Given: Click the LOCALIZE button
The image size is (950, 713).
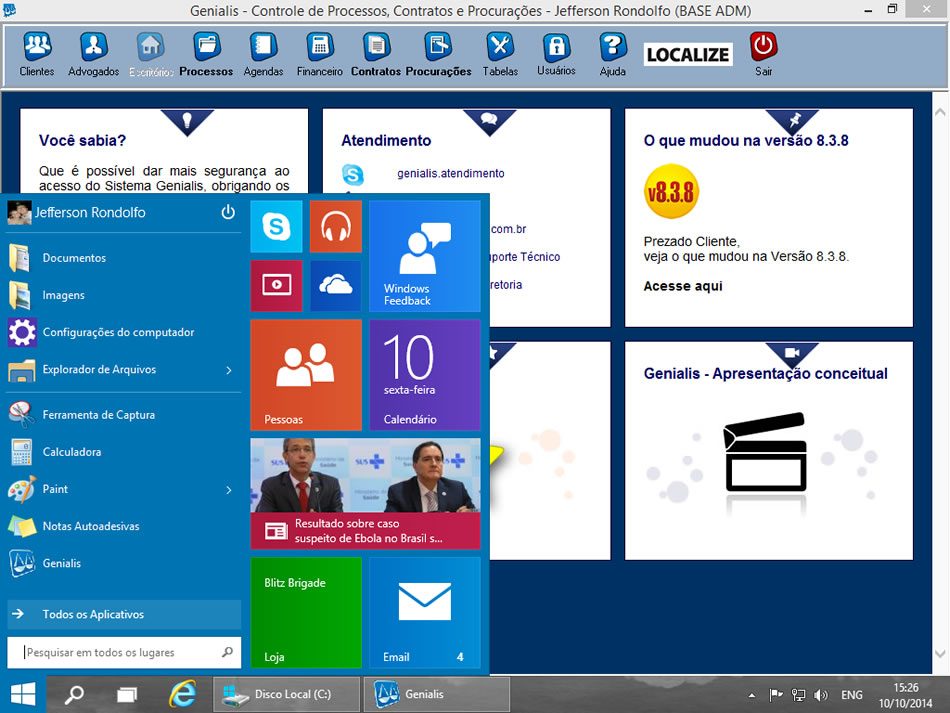Looking at the screenshot, I should click(688, 55).
